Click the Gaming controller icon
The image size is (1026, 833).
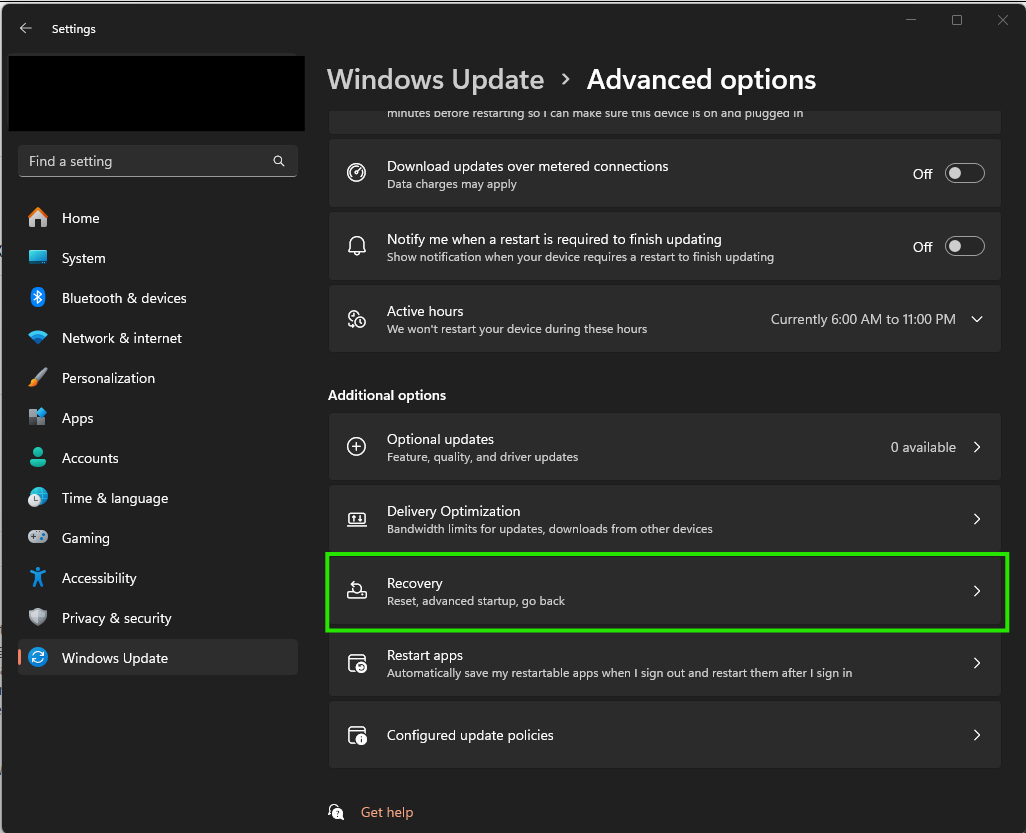[x=38, y=537]
